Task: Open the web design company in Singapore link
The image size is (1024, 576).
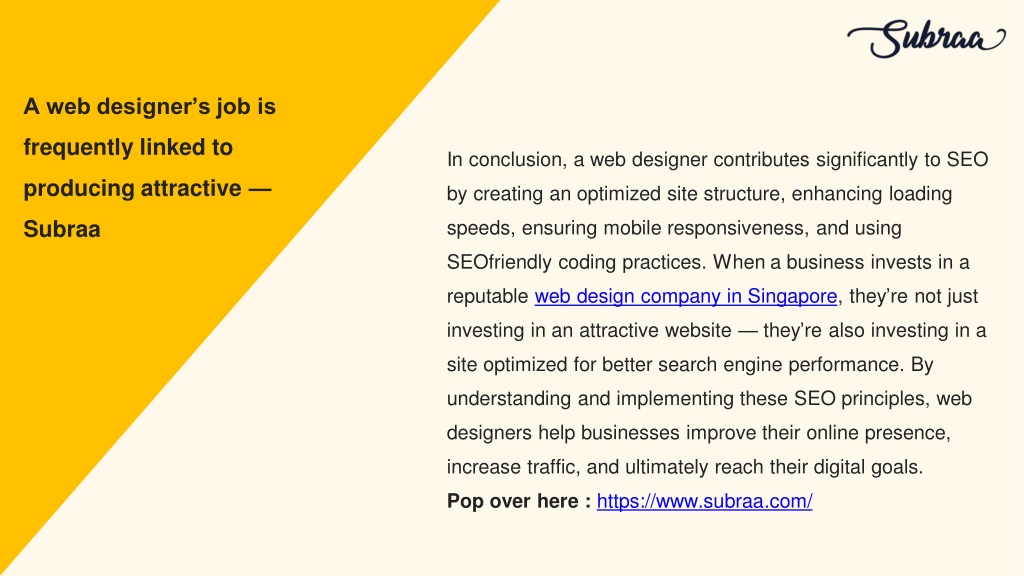Action: click(686, 296)
